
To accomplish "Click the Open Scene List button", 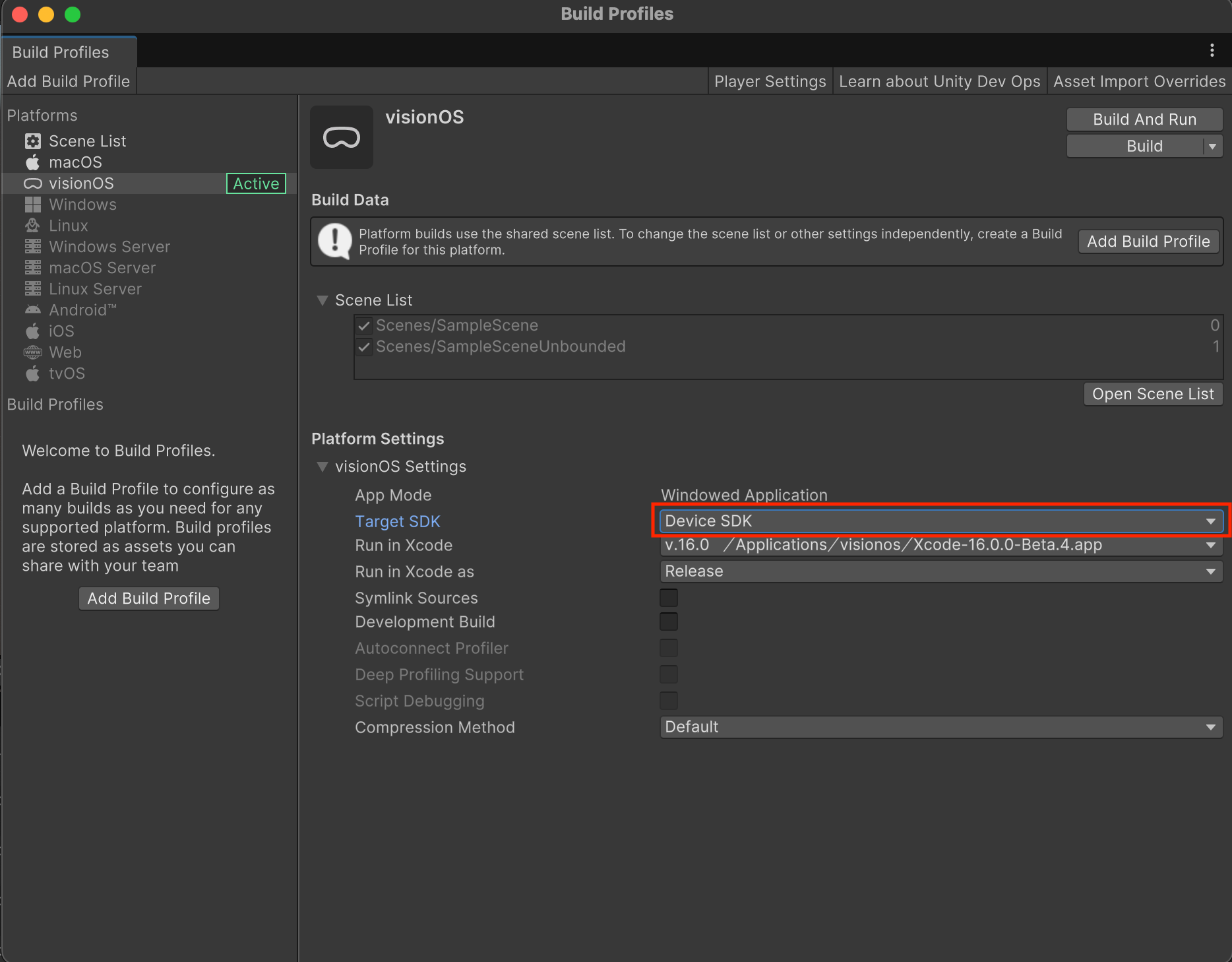I will coord(1154,394).
